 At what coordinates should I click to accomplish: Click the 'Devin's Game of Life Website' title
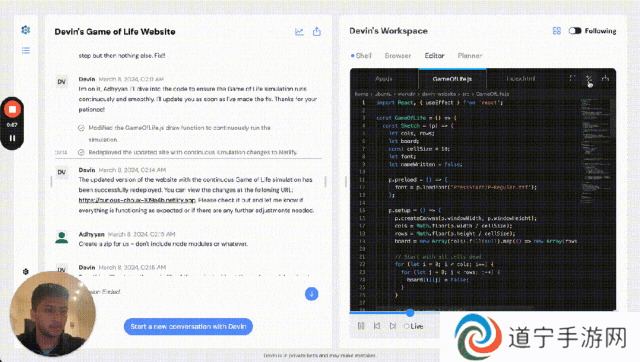point(115,32)
